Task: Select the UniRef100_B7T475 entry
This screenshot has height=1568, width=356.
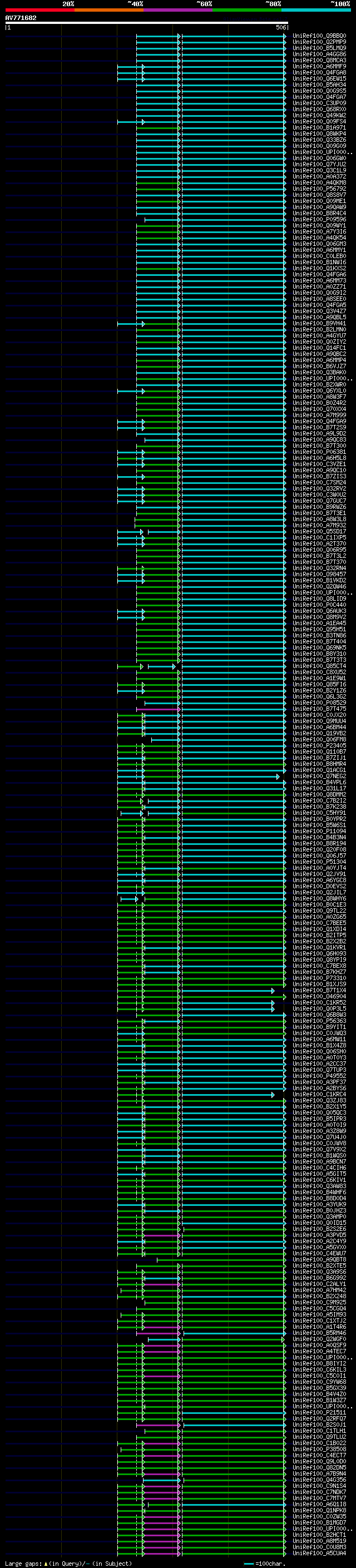Action: click(x=319, y=709)
